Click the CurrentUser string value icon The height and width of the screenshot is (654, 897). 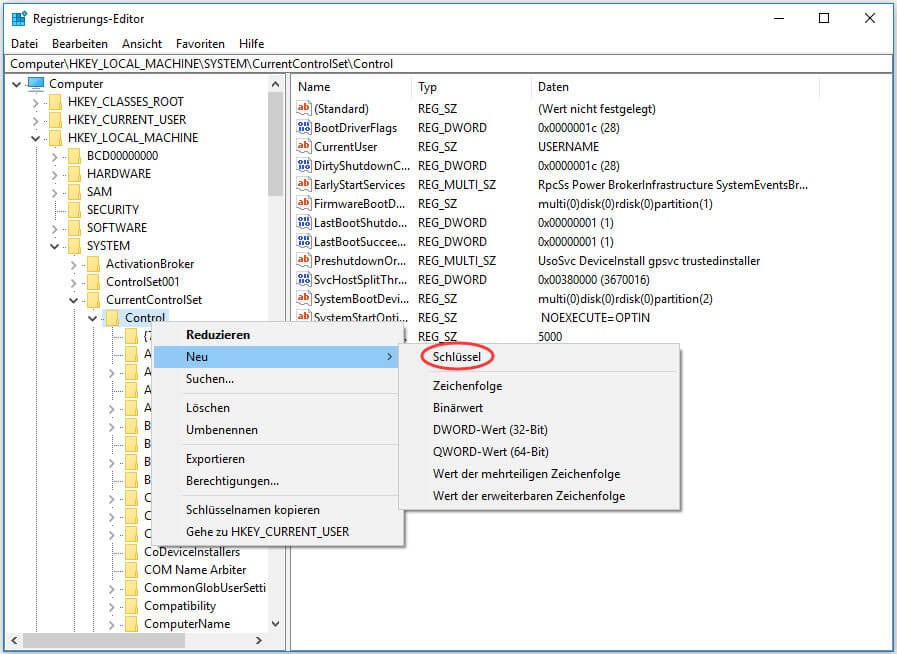point(304,147)
